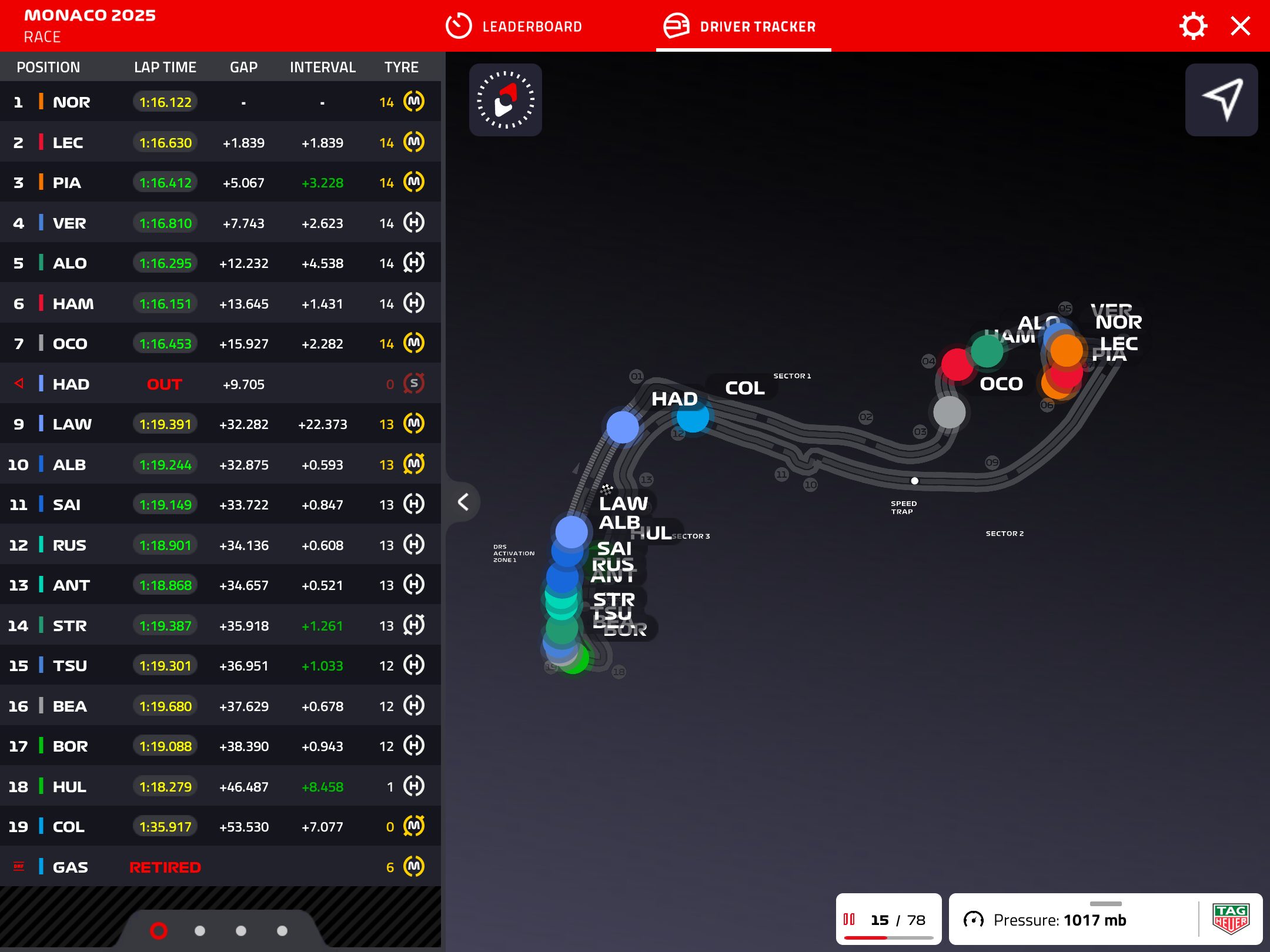Select the third page indicator dot
The image size is (1270, 952).
click(241, 931)
